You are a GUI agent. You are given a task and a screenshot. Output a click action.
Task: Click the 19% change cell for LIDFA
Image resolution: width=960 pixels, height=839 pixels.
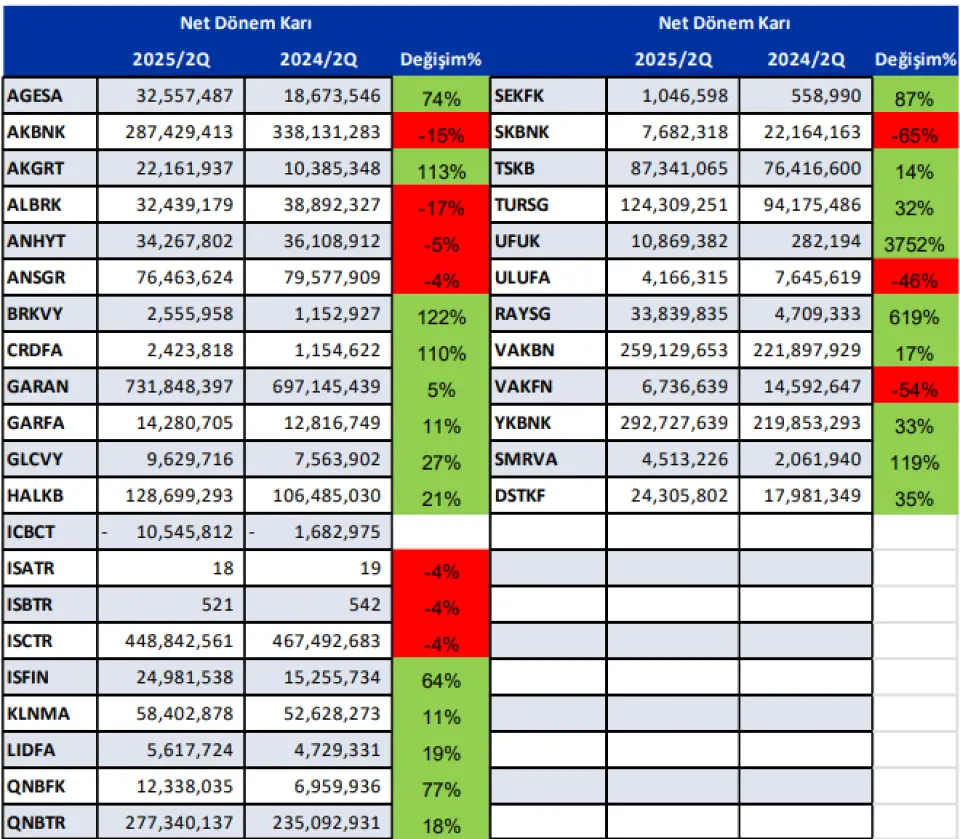441,750
